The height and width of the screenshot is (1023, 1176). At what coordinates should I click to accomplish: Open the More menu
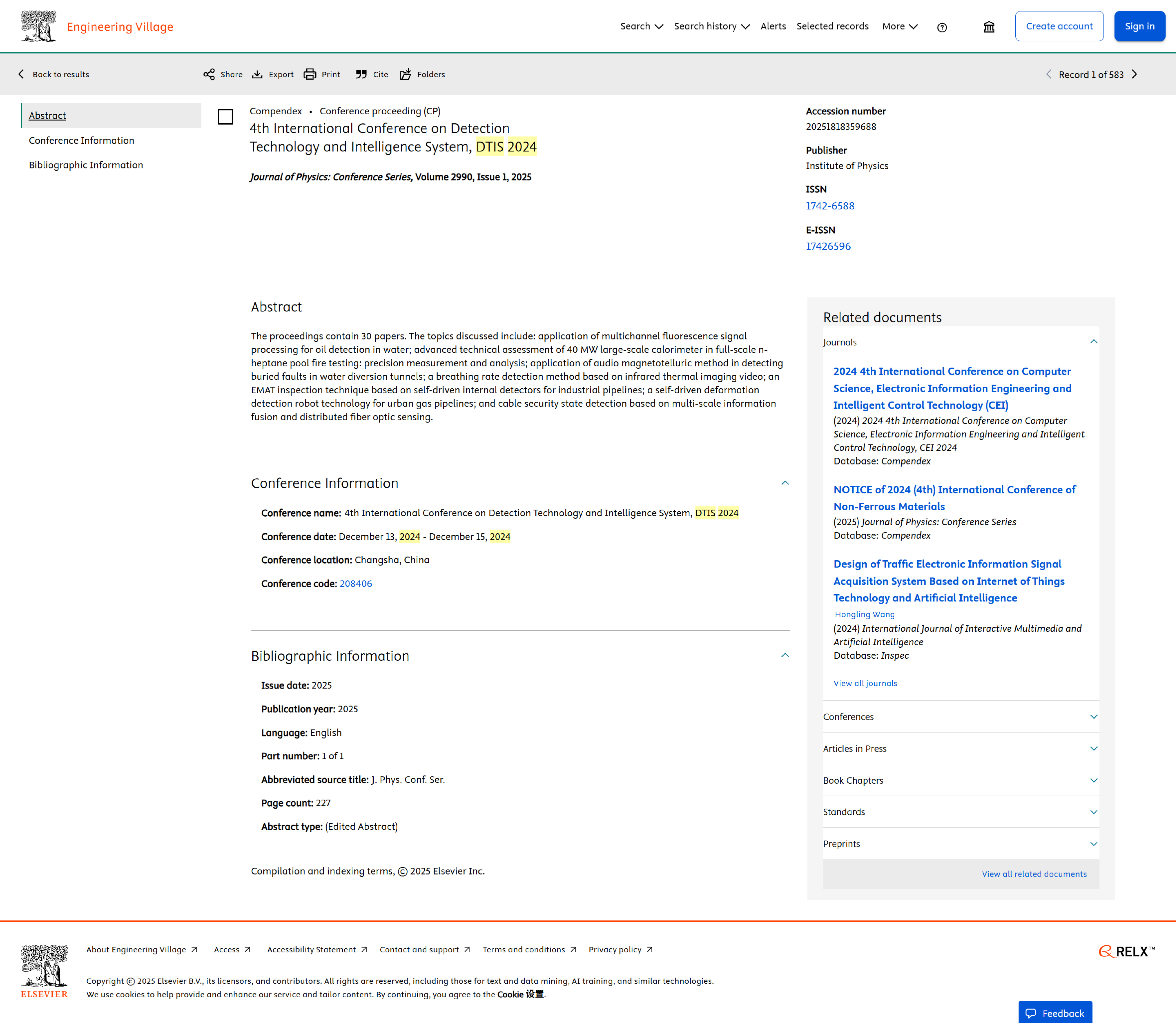click(900, 26)
